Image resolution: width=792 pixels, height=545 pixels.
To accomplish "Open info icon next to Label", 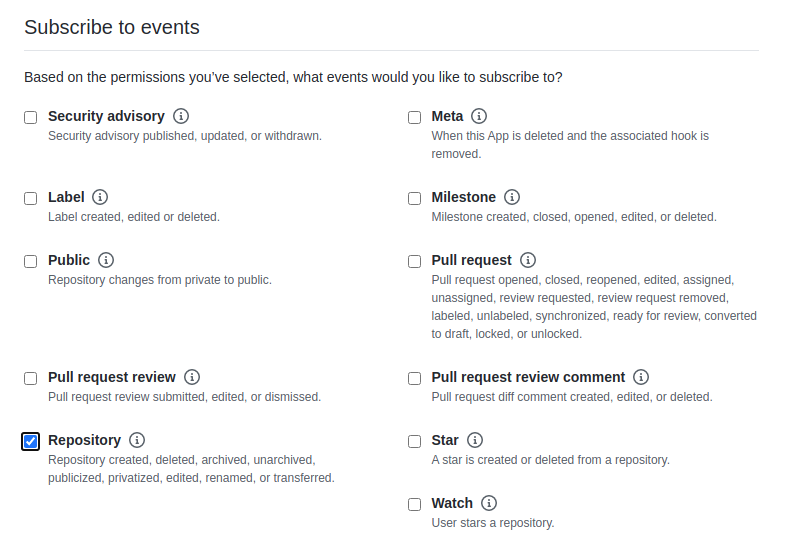I will click(x=100, y=197).
